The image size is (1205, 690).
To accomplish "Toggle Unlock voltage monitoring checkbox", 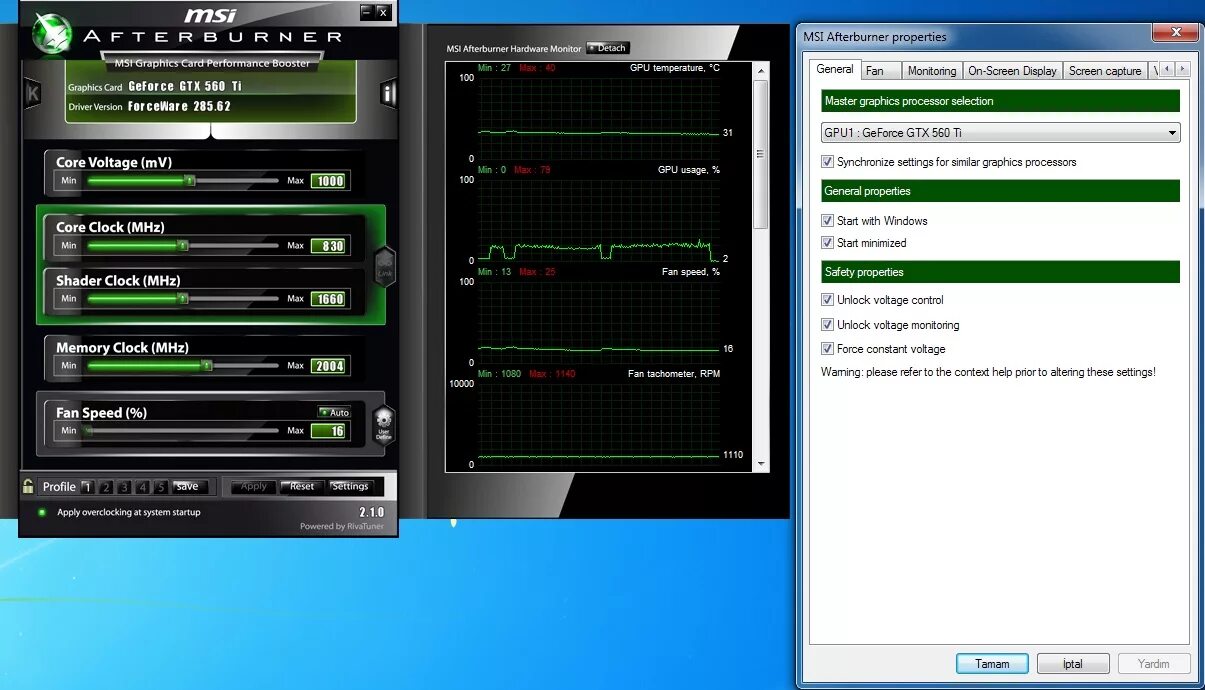I will [827, 325].
